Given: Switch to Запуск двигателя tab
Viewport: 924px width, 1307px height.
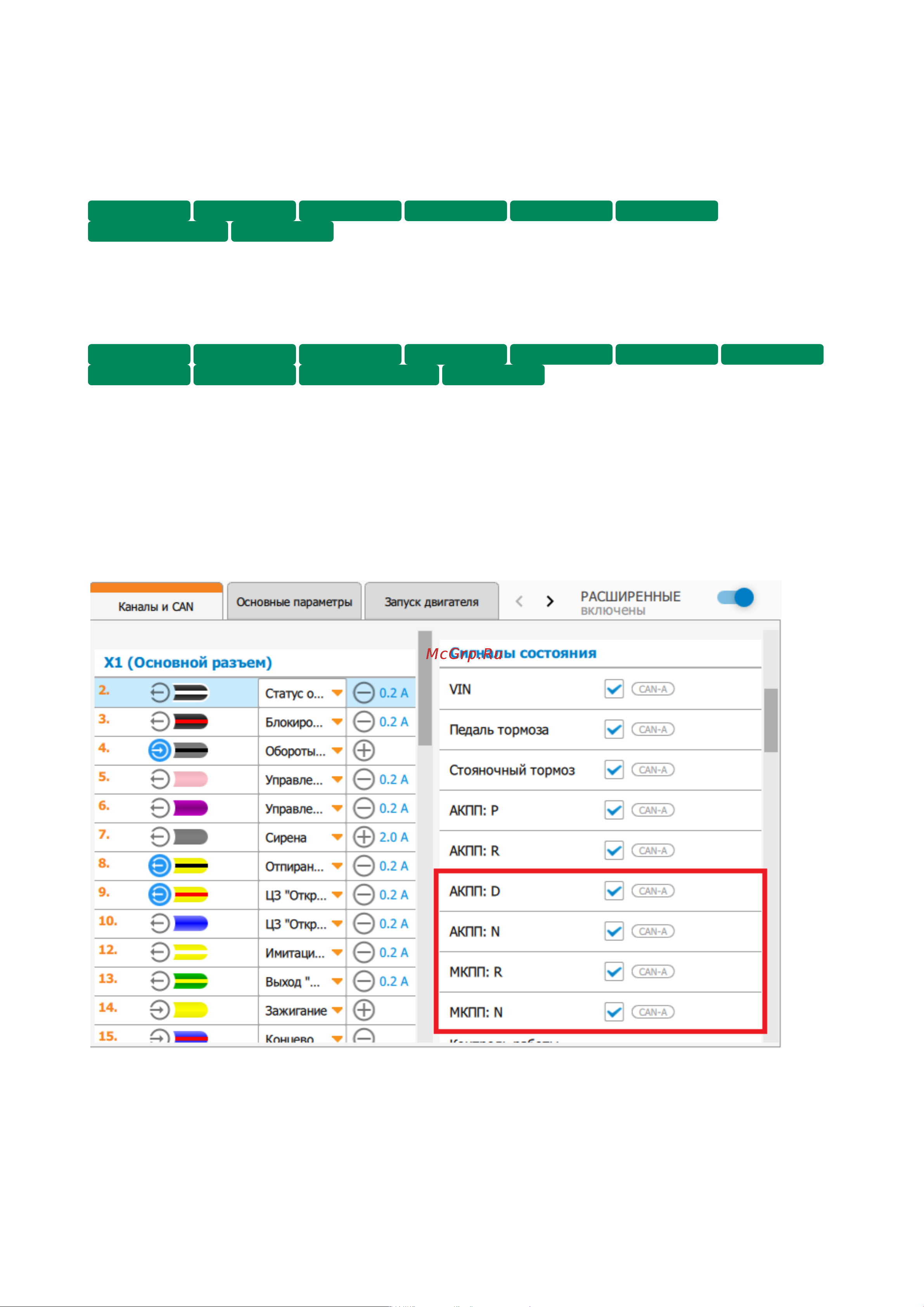Looking at the screenshot, I should coord(431,601).
